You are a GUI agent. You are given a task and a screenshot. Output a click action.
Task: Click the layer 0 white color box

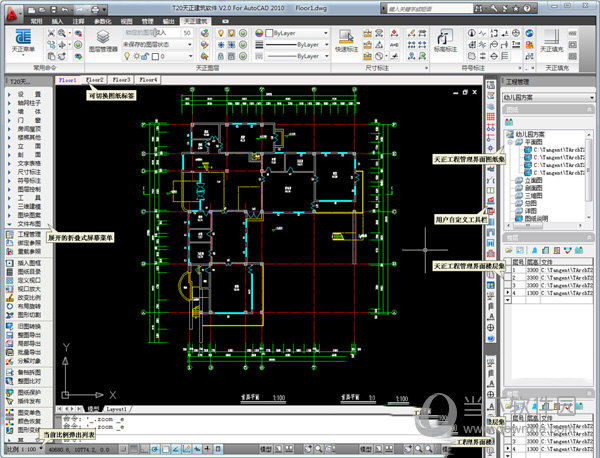coord(155,57)
